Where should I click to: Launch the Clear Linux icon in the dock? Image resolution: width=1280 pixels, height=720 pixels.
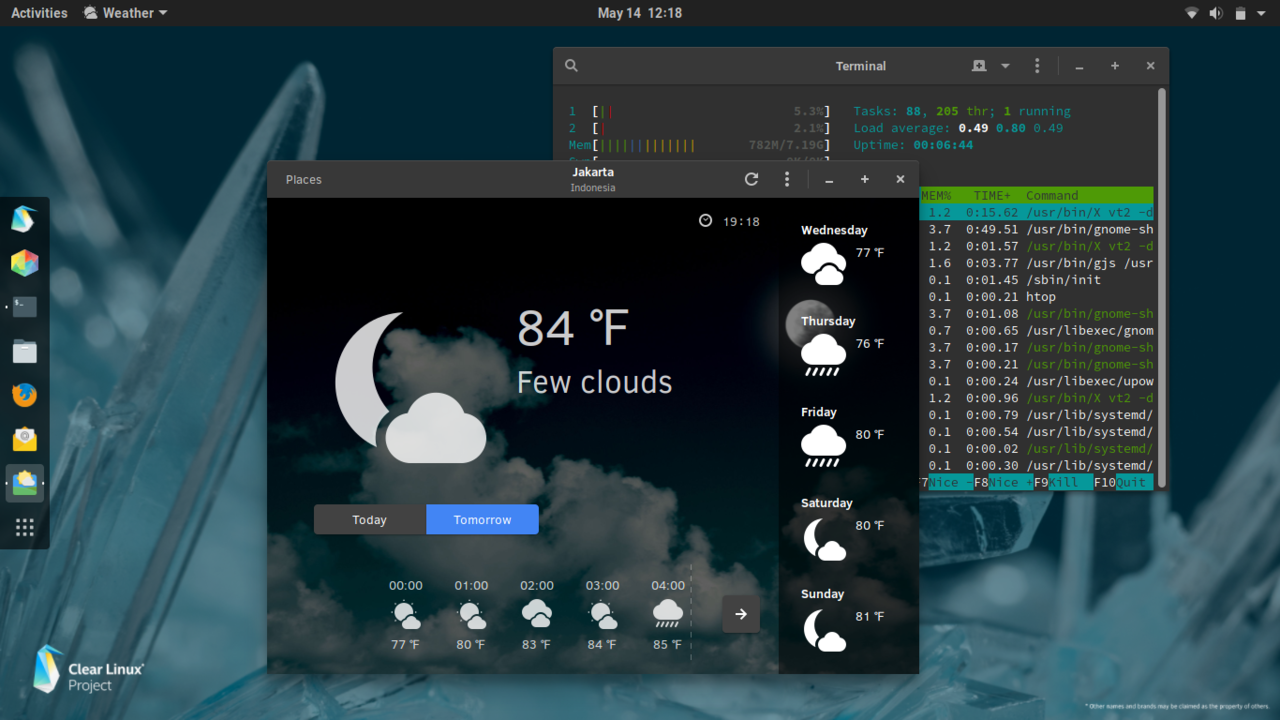24,219
